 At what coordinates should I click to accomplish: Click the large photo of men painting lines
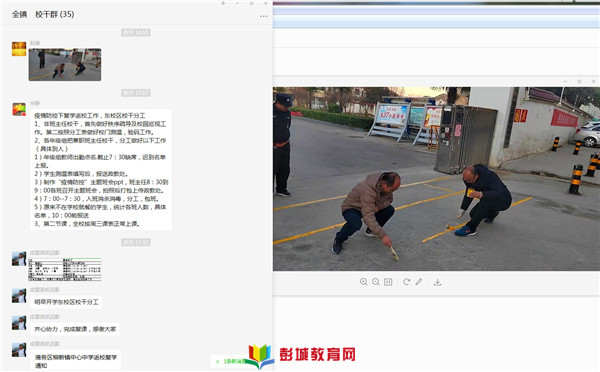[x=436, y=179]
